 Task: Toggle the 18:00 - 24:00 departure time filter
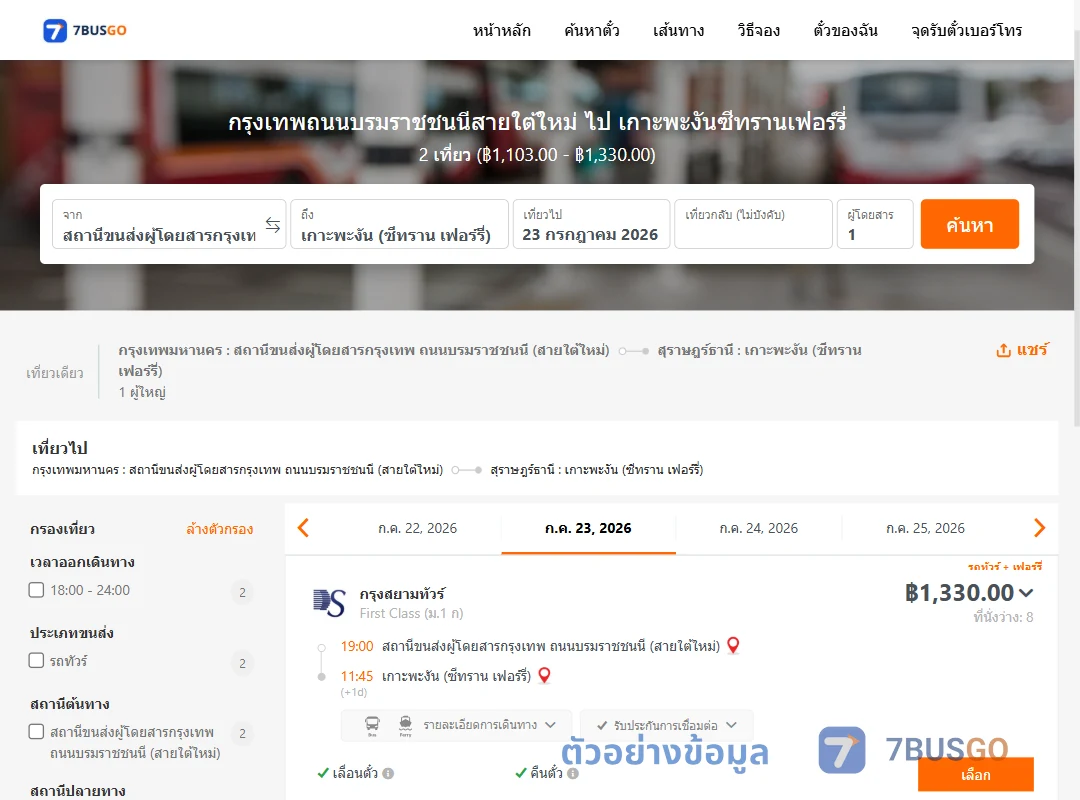point(37,590)
